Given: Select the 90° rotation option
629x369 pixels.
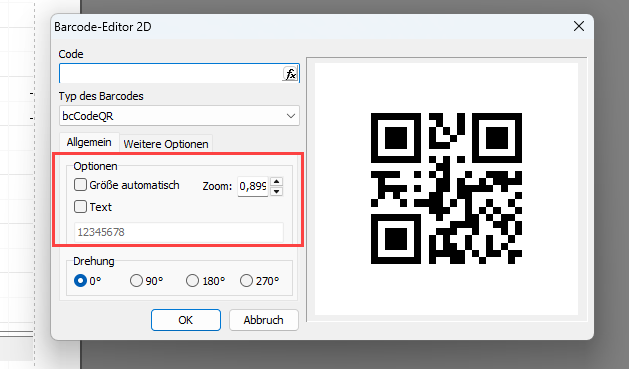Looking at the screenshot, I should pyautogui.click(x=136, y=281).
